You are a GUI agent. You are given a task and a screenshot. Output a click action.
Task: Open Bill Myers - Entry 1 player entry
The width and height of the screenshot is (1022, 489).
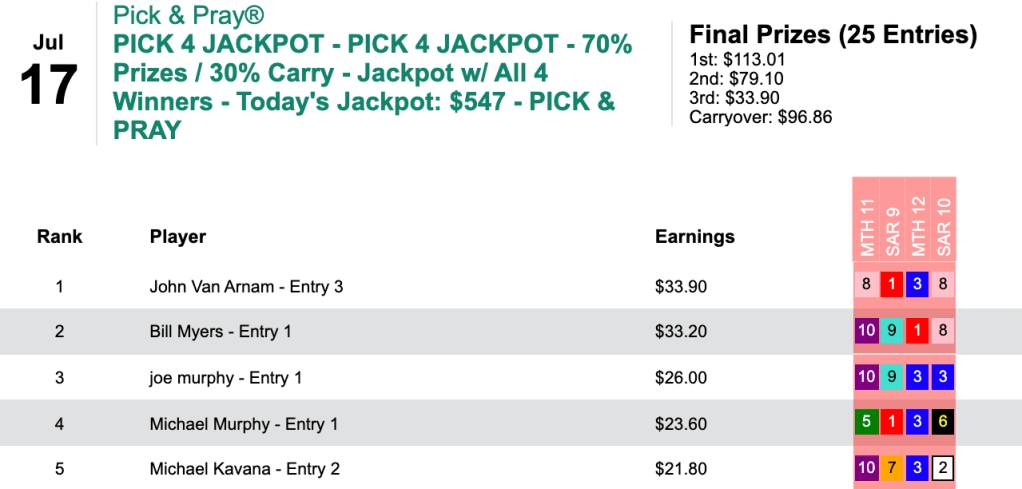[x=220, y=332]
